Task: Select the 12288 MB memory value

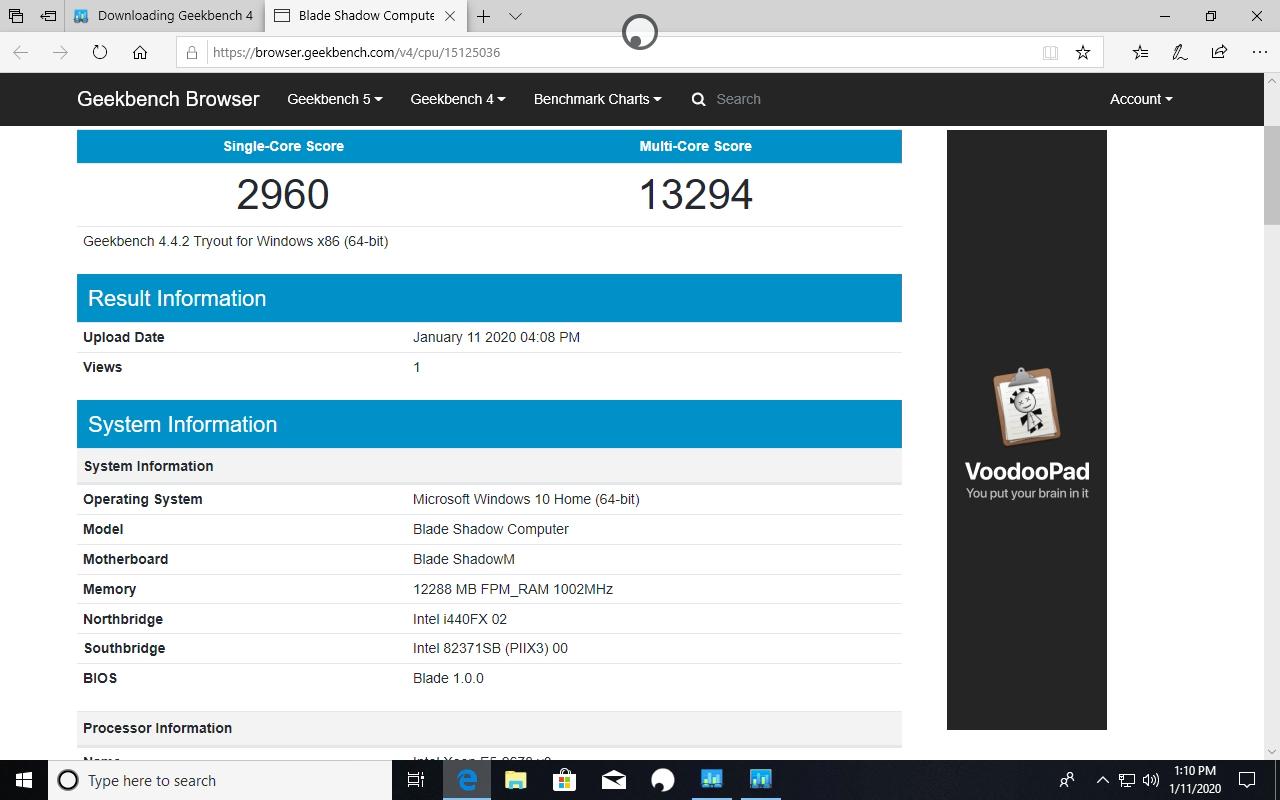Action: [513, 589]
